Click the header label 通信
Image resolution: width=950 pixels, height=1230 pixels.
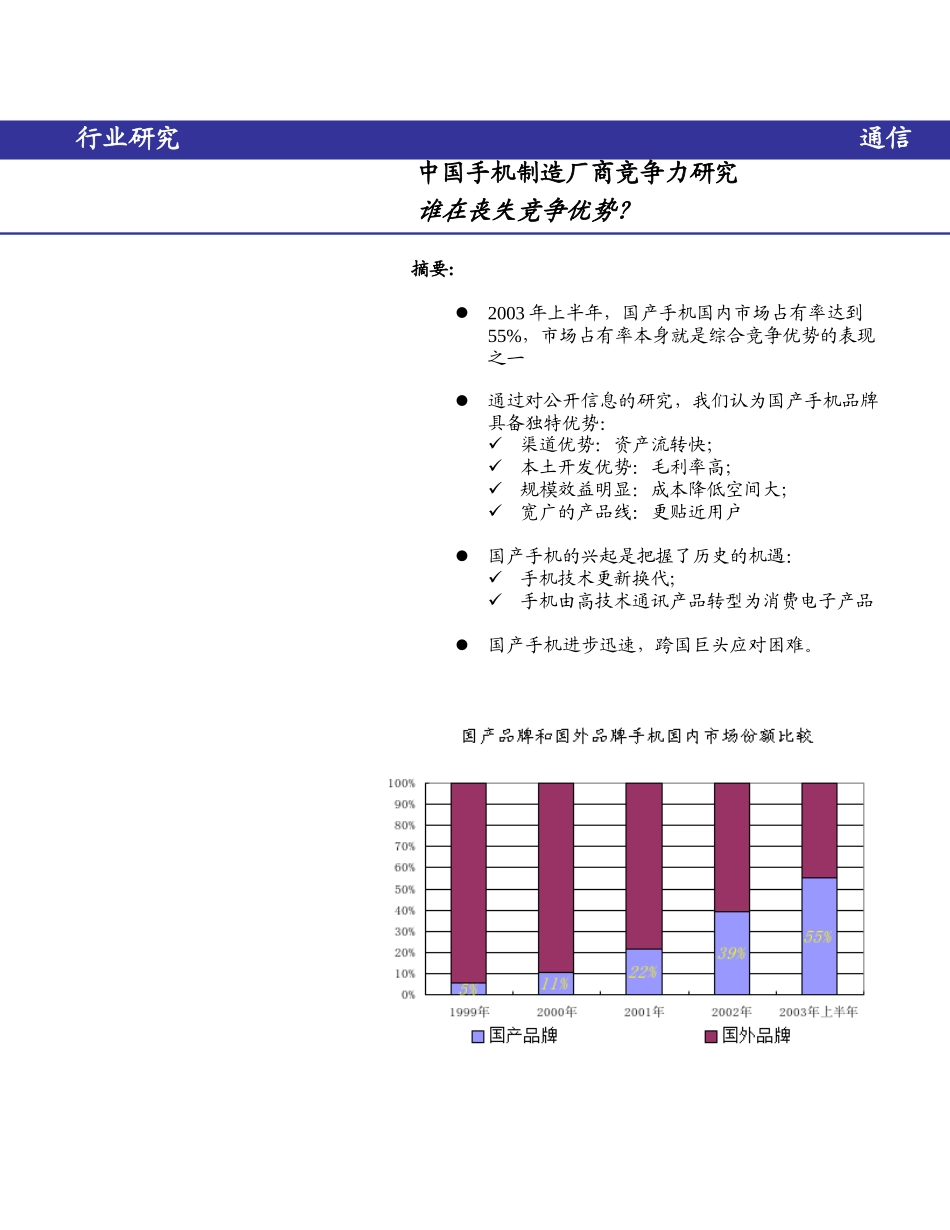(885, 139)
